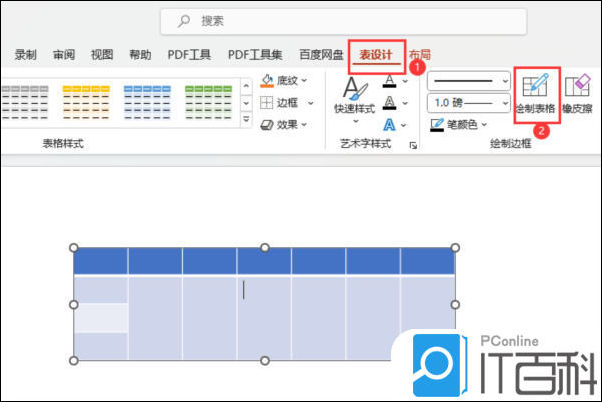The width and height of the screenshot is (602, 402).
Task: Open the PDF工具 tab
Action: (x=189, y=55)
